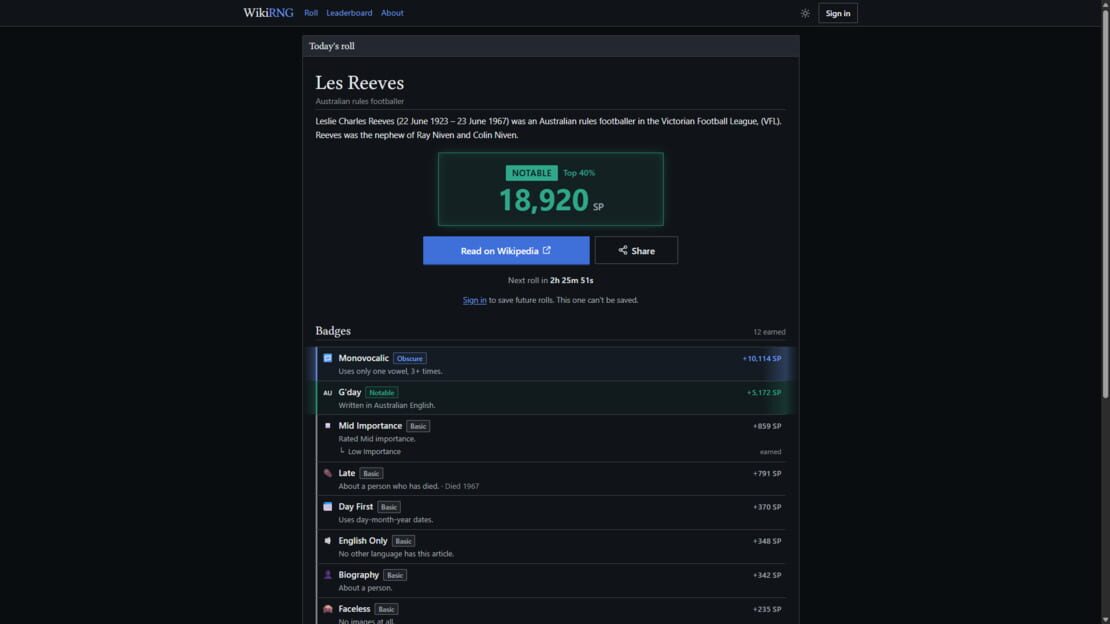Click the Notable tag on G'day badge

coord(382,392)
